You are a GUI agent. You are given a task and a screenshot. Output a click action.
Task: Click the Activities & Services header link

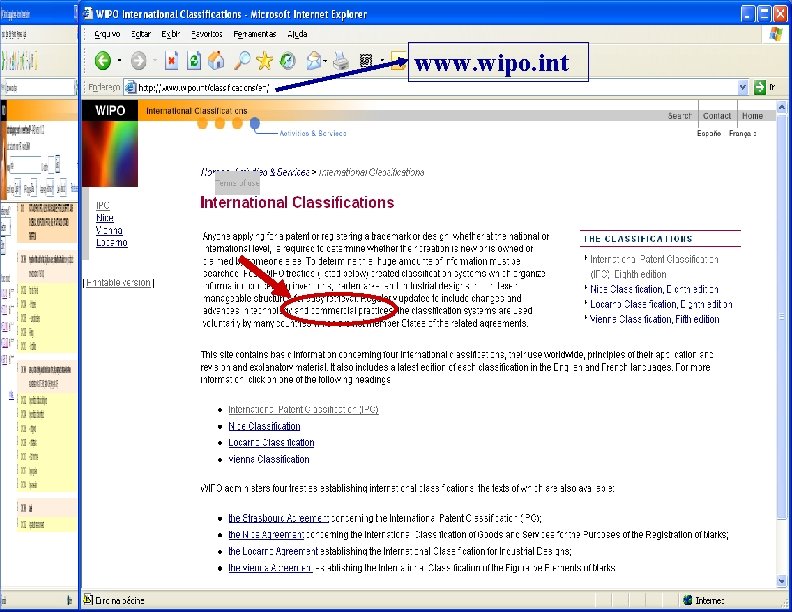[x=313, y=133]
